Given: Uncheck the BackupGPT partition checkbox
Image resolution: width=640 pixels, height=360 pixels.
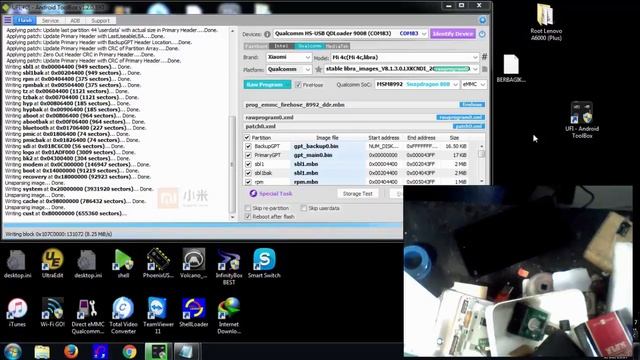Looking at the screenshot, I should pyautogui.click(x=248, y=146).
